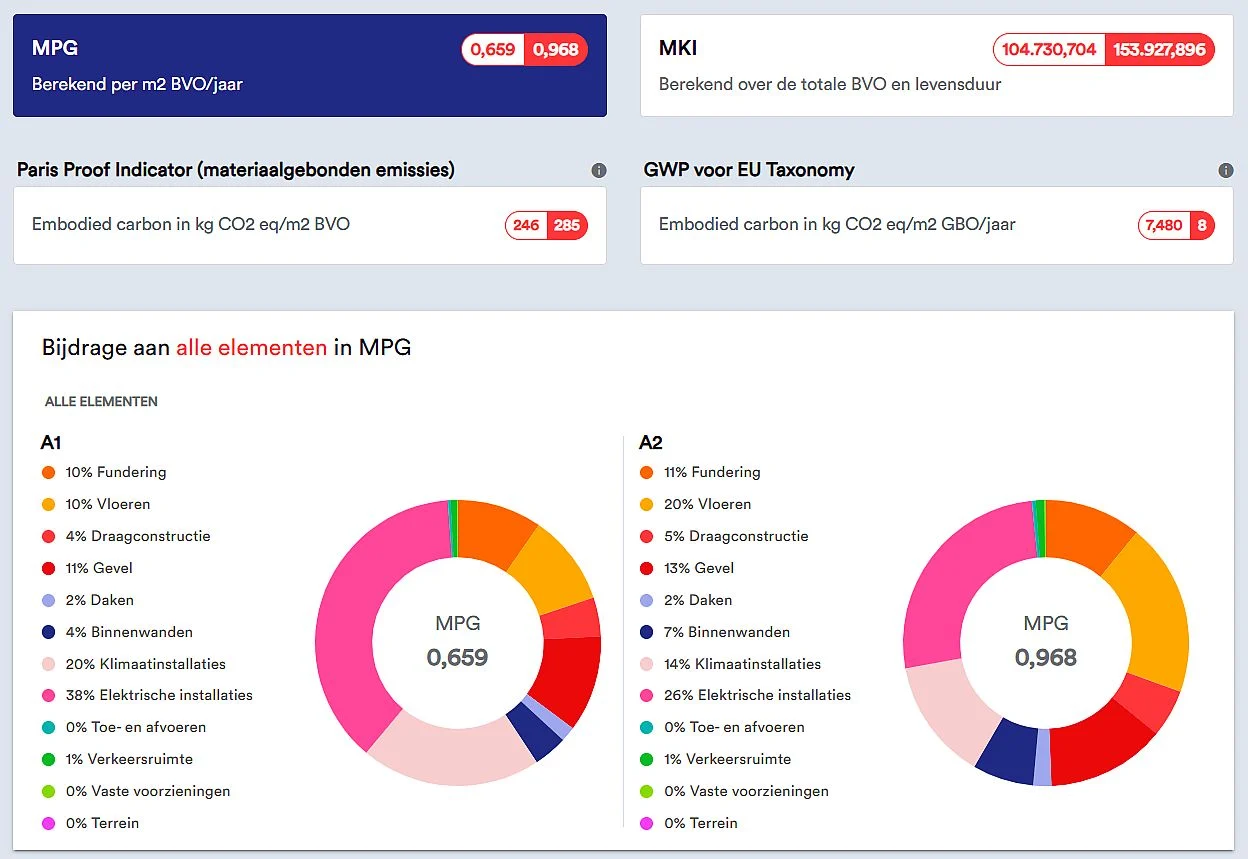
Task: Click the GWP 7,480 value badge
Action: point(1164,225)
